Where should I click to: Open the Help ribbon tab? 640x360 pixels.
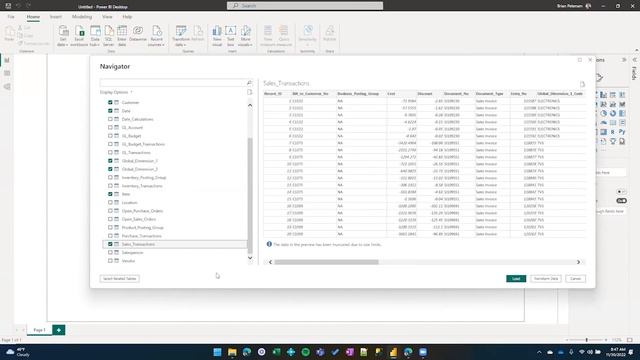[x=127, y=17]
